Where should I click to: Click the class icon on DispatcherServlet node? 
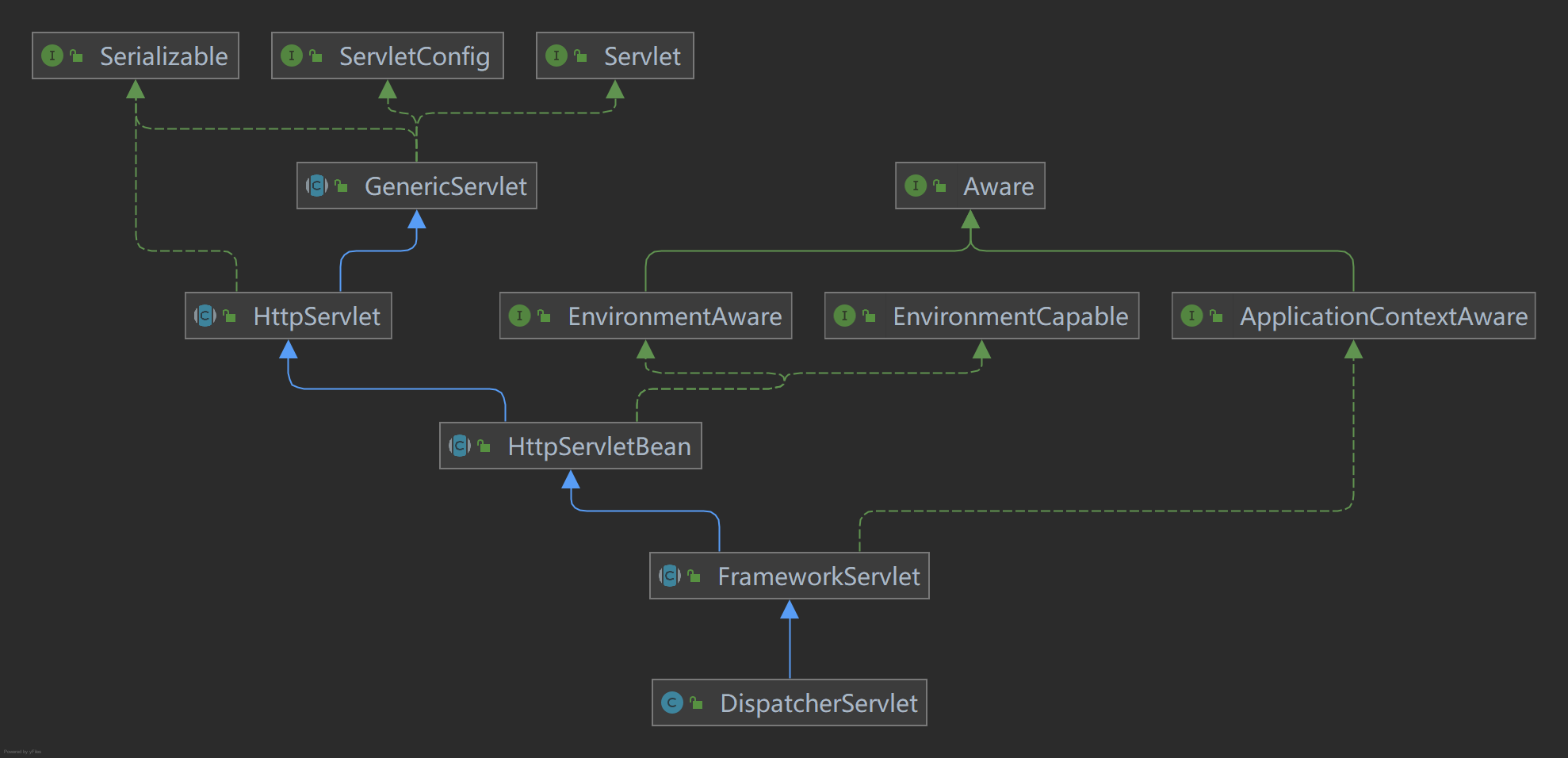[672, 702]
